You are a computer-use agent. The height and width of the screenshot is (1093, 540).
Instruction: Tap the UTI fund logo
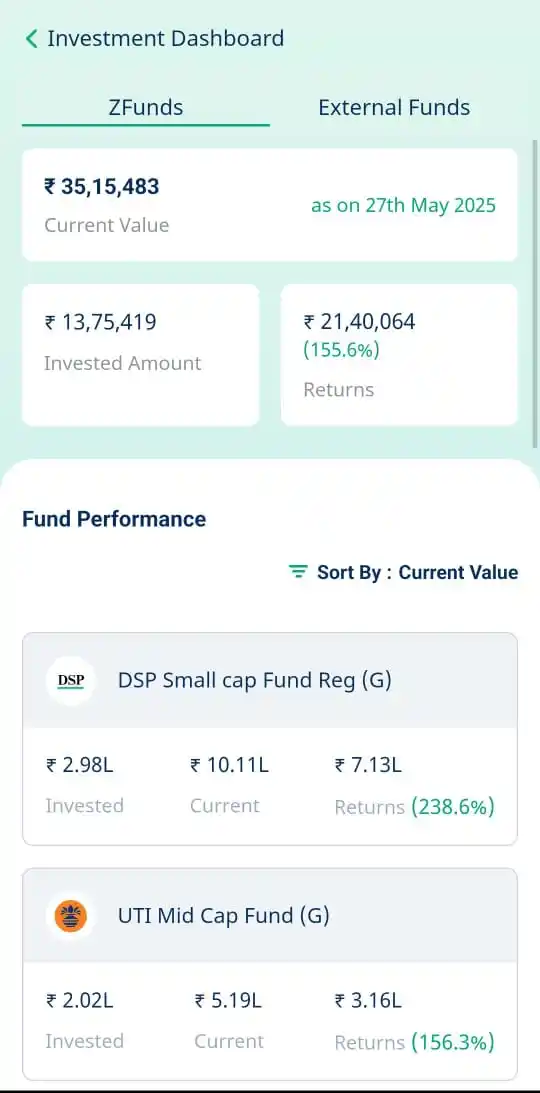point(70,916)
